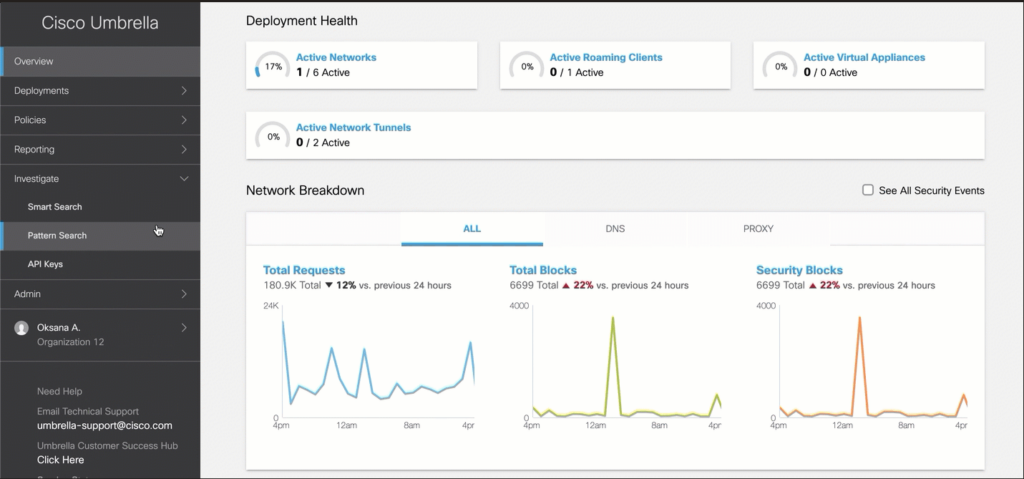Enable the See All Security Events checkbox
1024x479 pixels.
868,190
